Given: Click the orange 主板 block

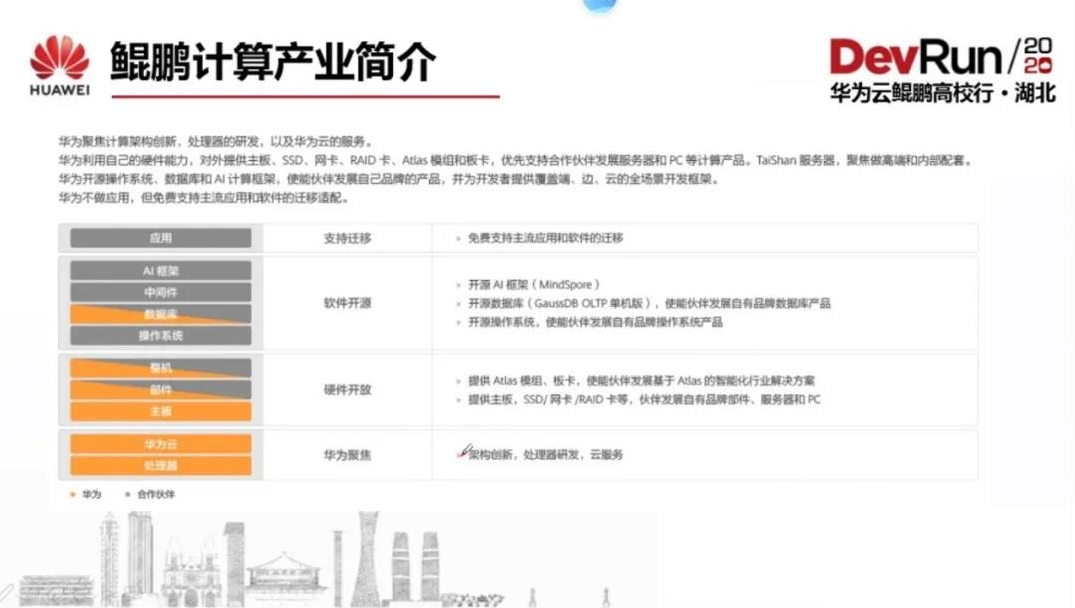Looking at the screenshot, I should coord(160,411).
